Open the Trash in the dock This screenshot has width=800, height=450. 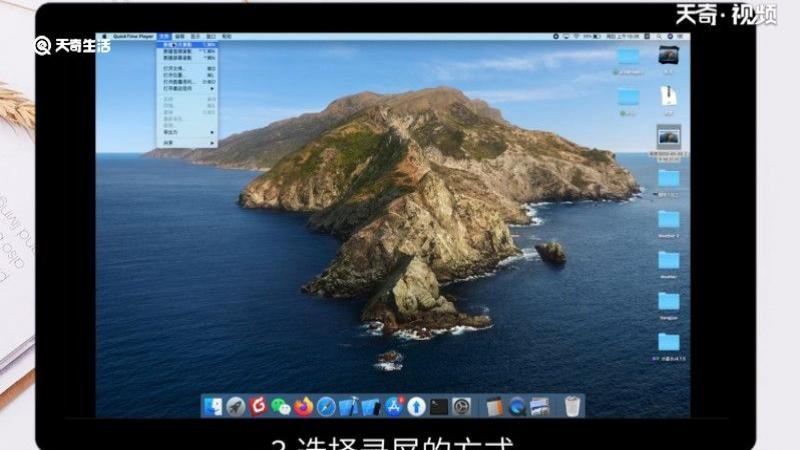tap(572, 407)
